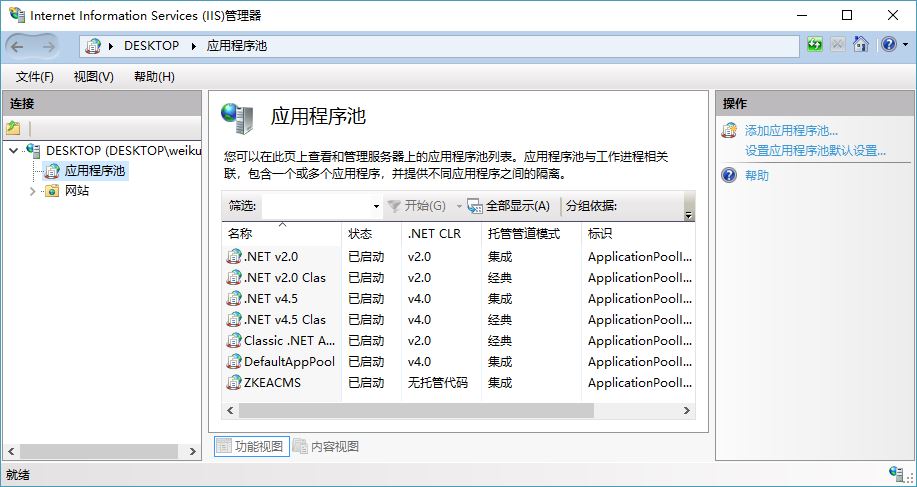Select the ZKEACMS row name
This screenshot has height=487, width=917.
pyautogui.click(x=273, y=382)
